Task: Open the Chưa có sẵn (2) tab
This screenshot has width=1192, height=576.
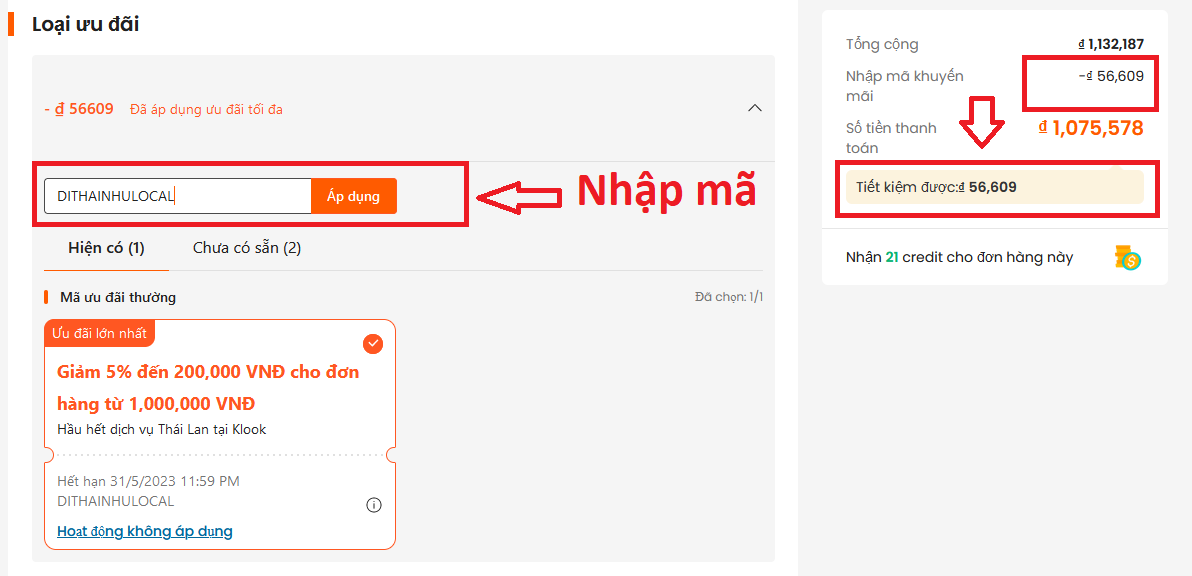Action: click(247, 248)
